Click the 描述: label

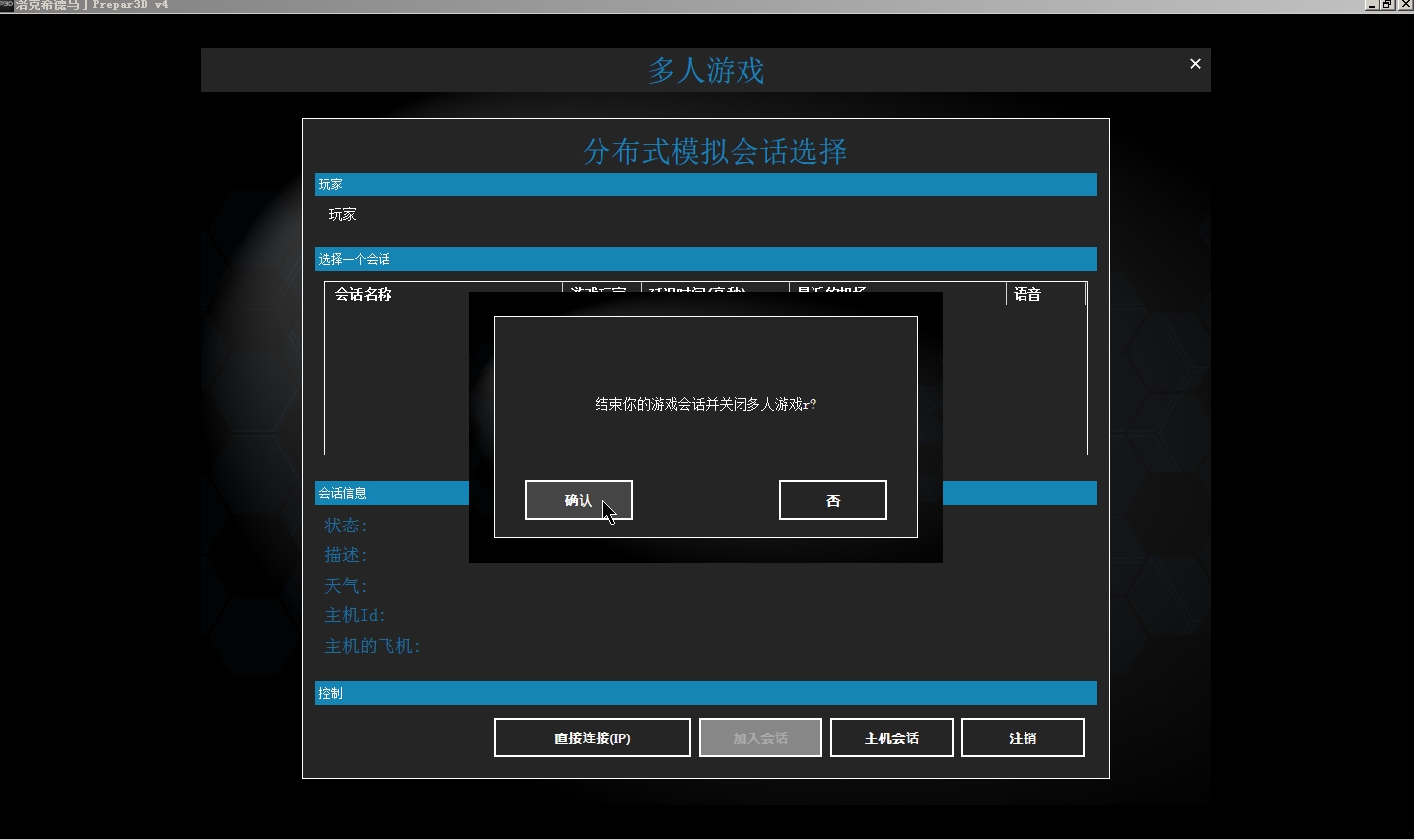(x=346, y=555)
